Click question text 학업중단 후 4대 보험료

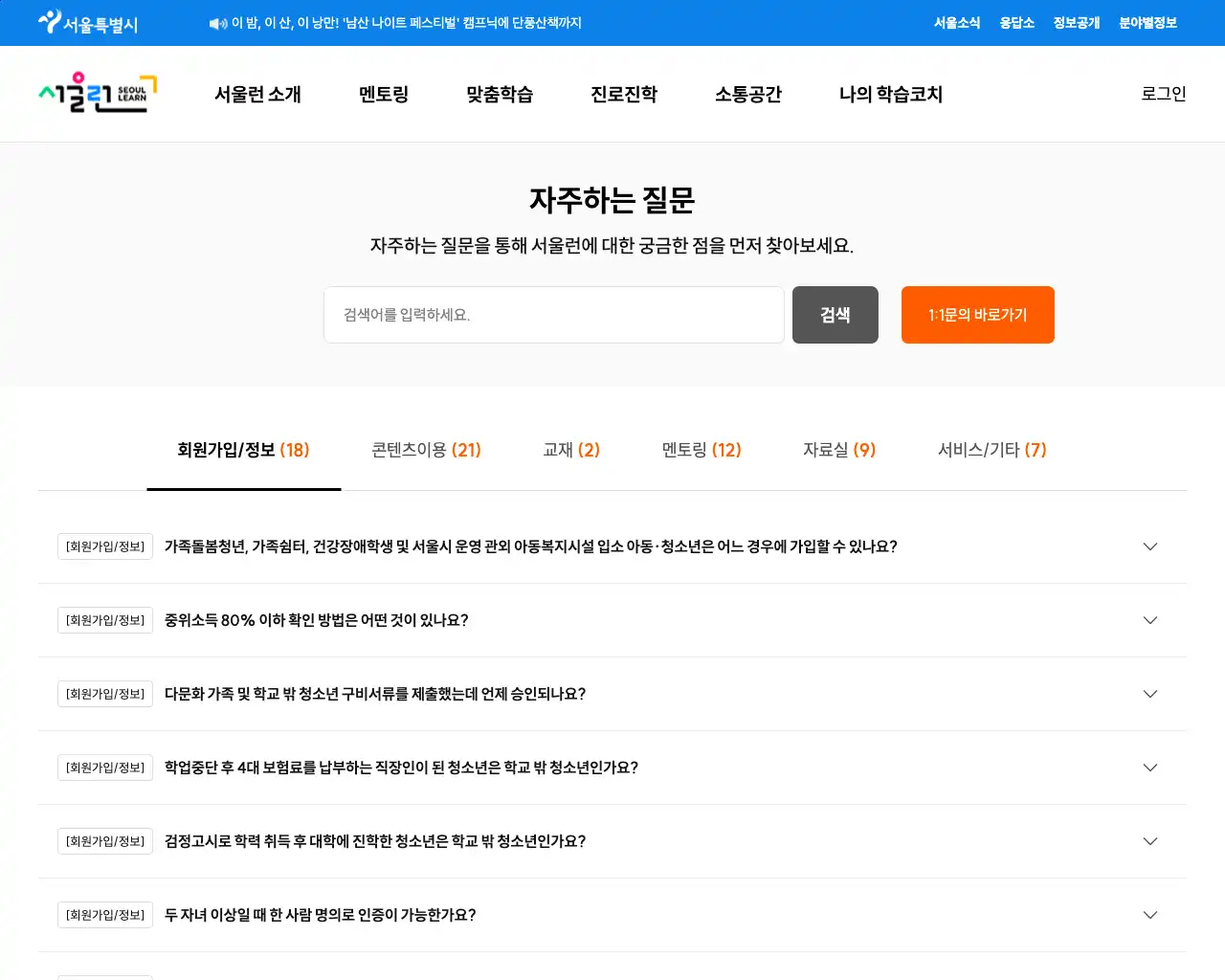point(401,768)
